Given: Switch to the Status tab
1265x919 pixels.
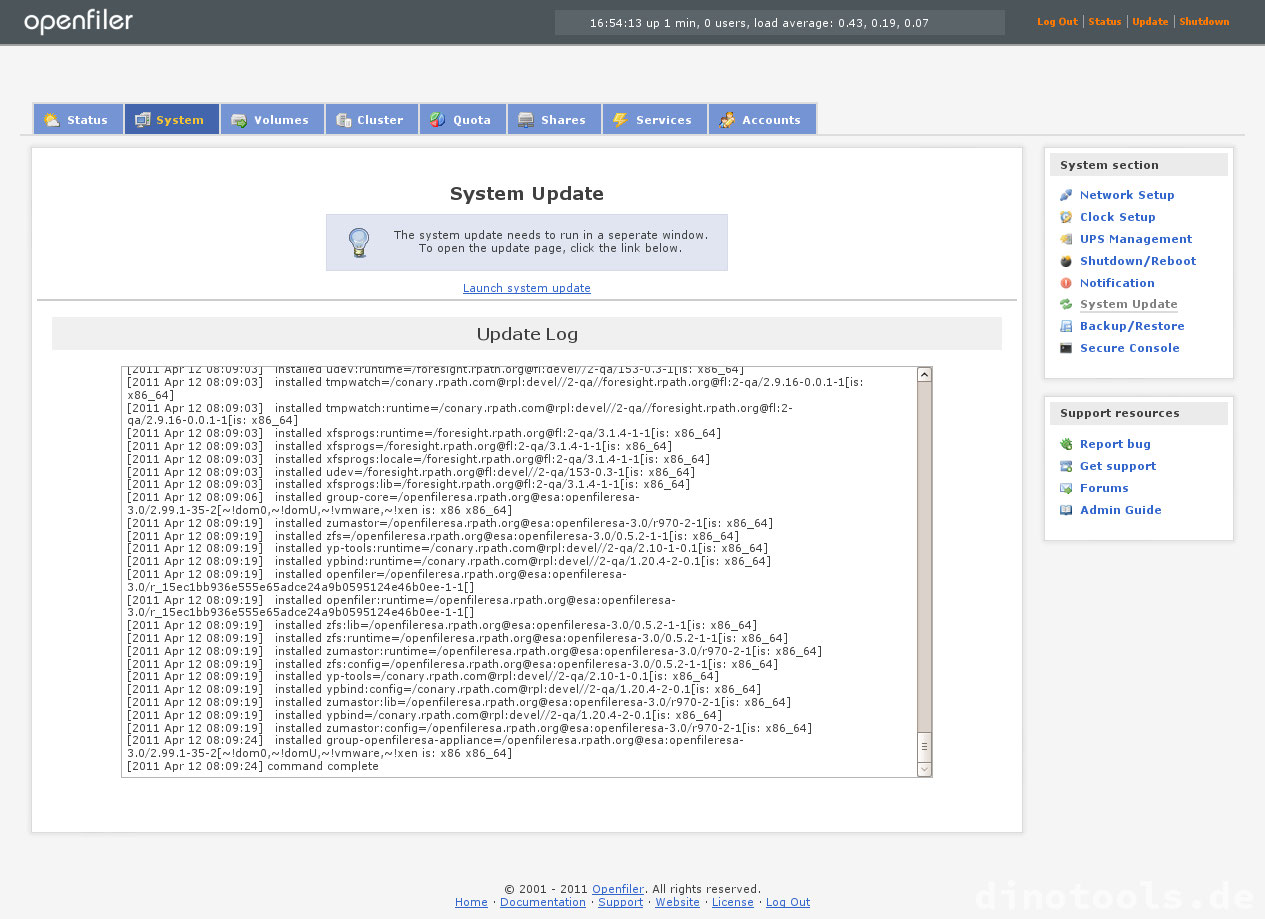Looking at the screenshot, I should 78,119.
